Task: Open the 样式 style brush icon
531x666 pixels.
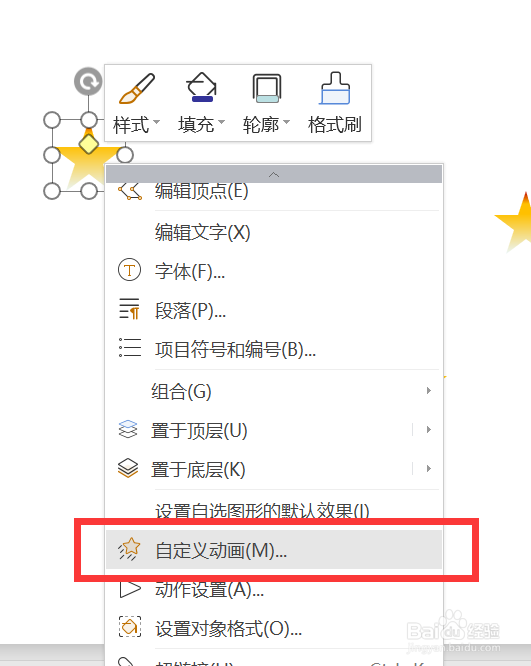Action: coord(137,88)
